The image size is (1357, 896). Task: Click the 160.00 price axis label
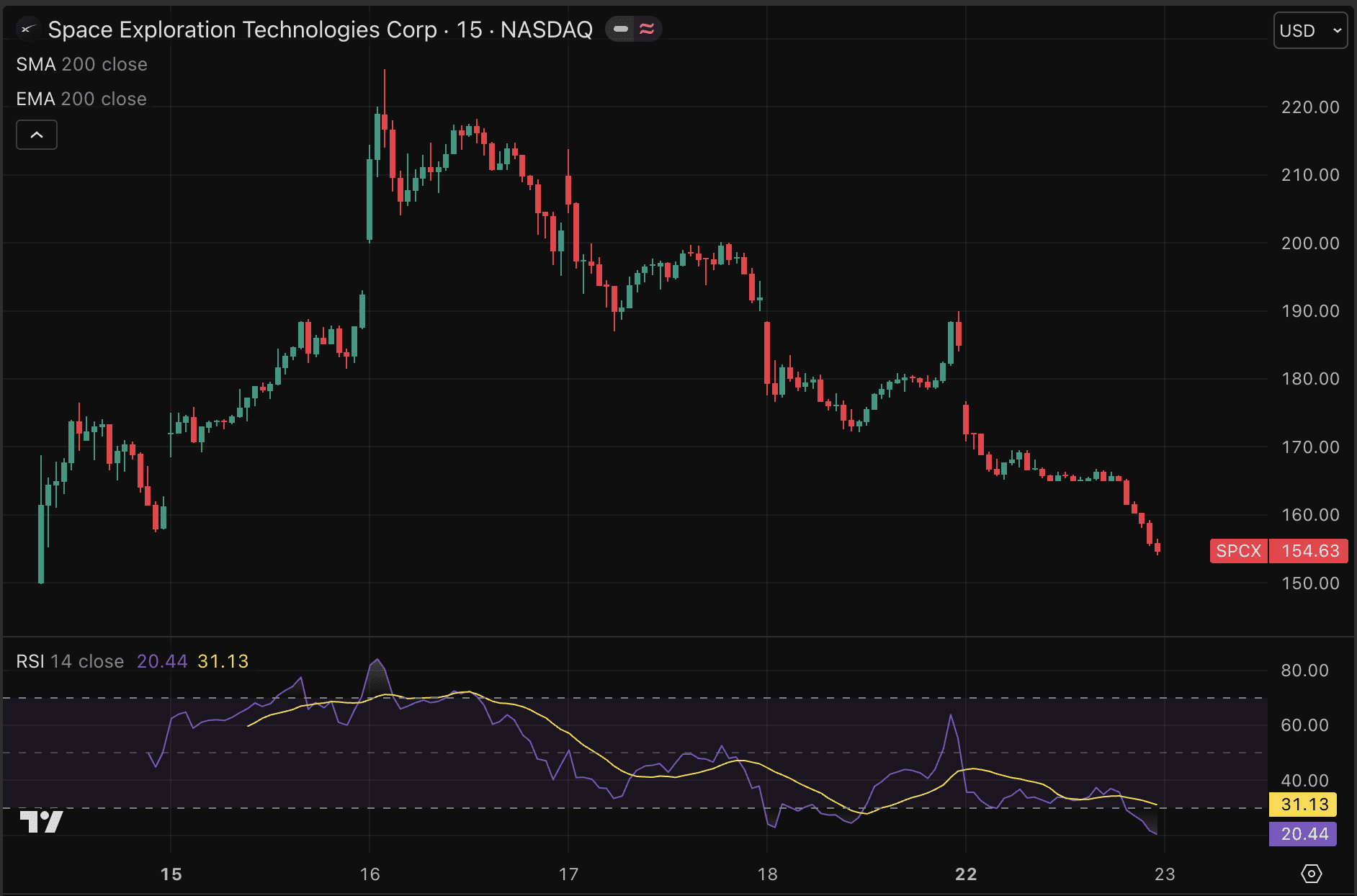pos(1310,515)
